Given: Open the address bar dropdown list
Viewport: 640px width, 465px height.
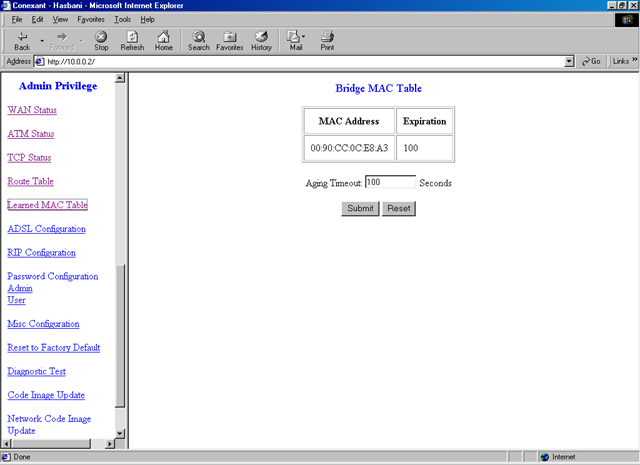Looking at the screenshot, I should pyautogui.click(x=569, y=62).
